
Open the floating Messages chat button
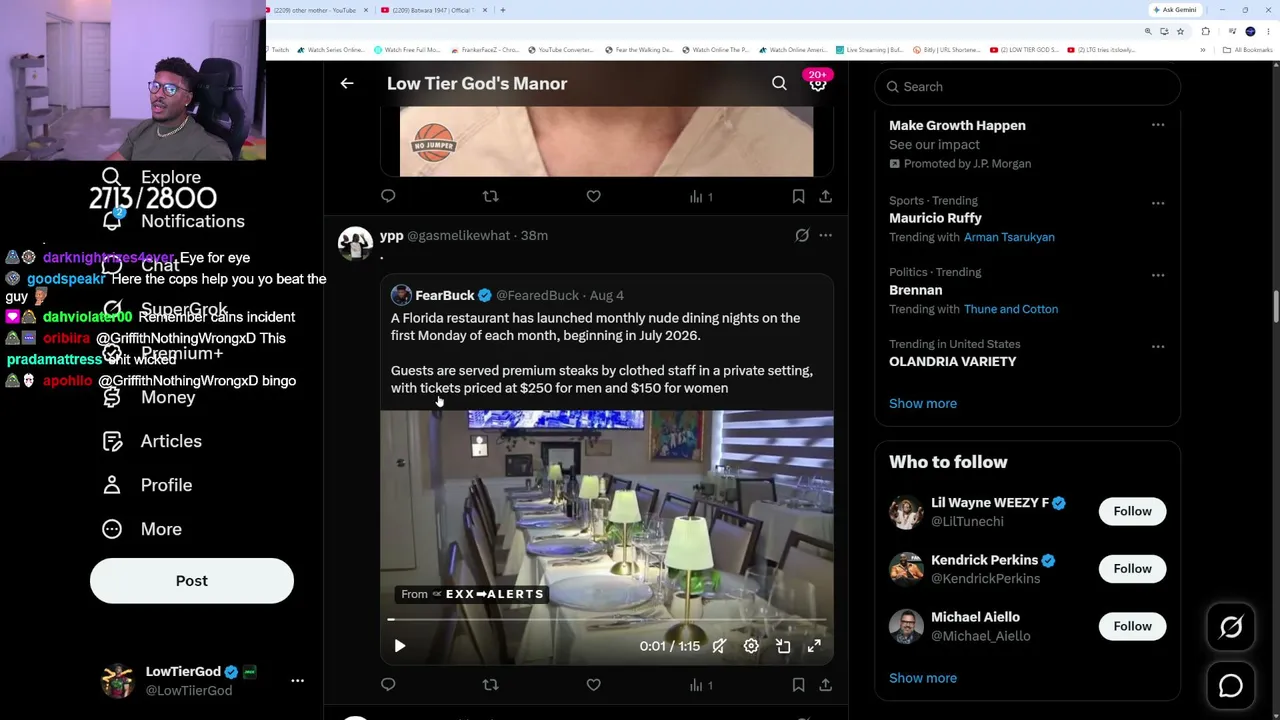(1231, 686)
